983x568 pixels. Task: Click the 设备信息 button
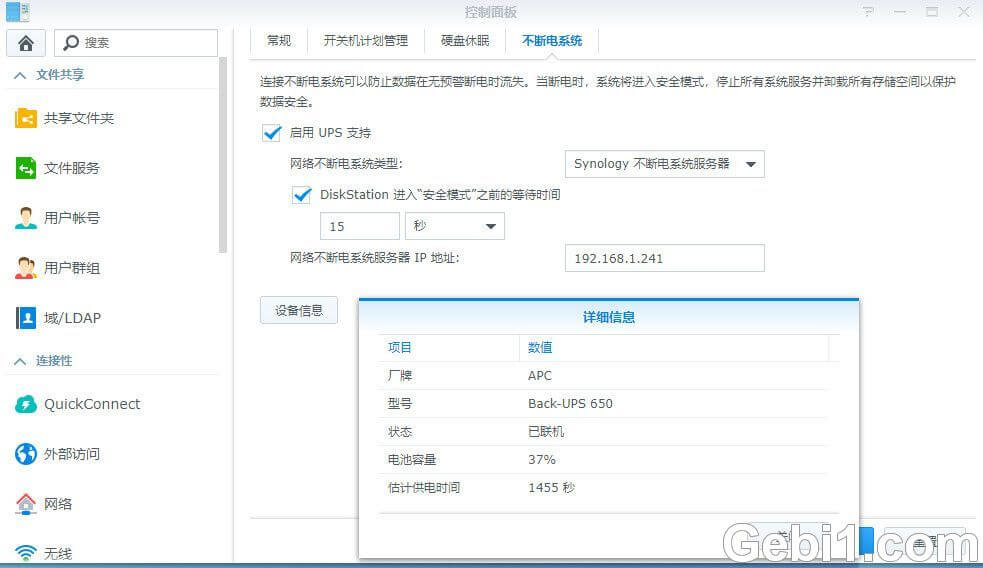click(298, 310)
